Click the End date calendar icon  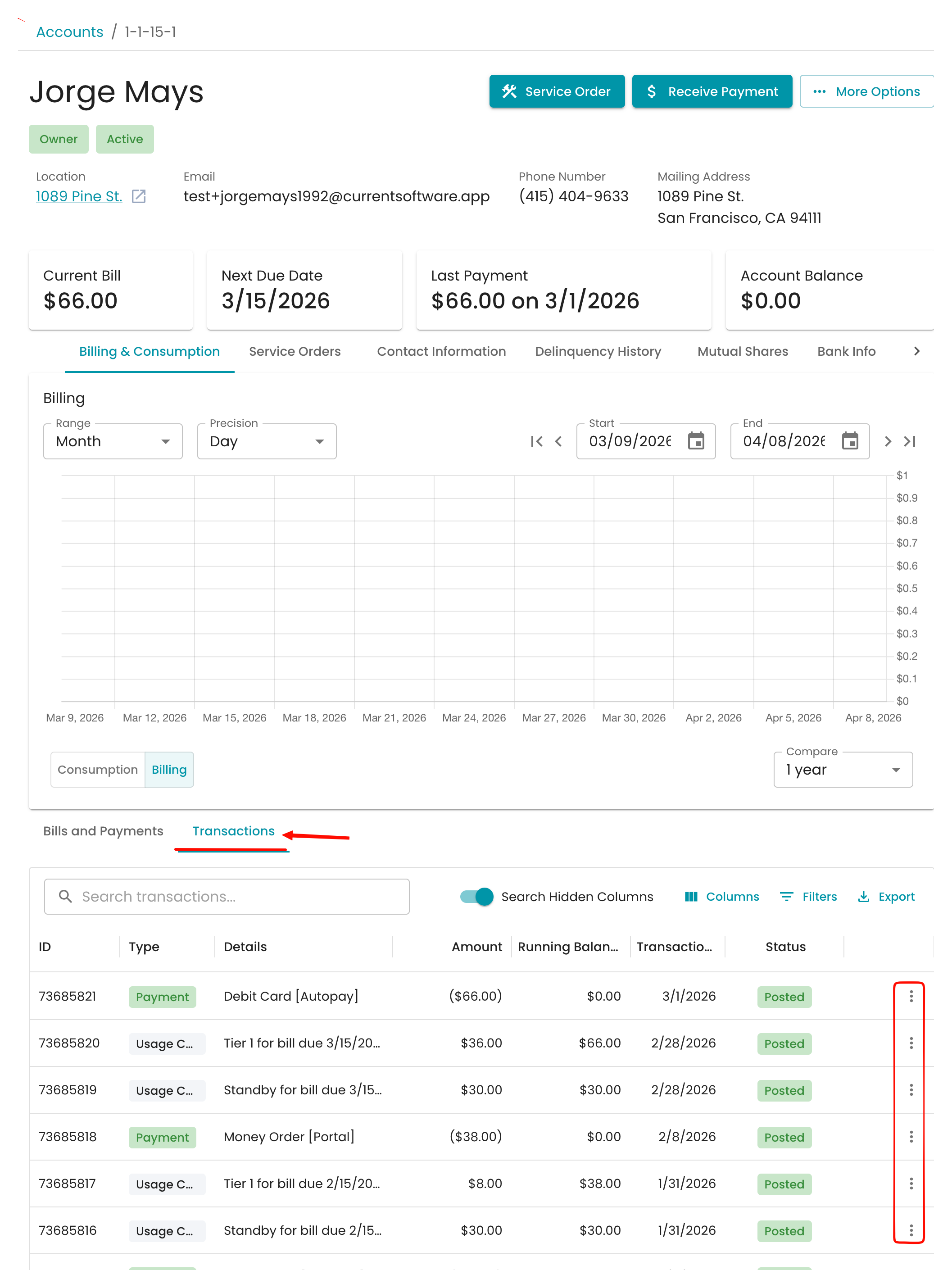coord(849,441)
